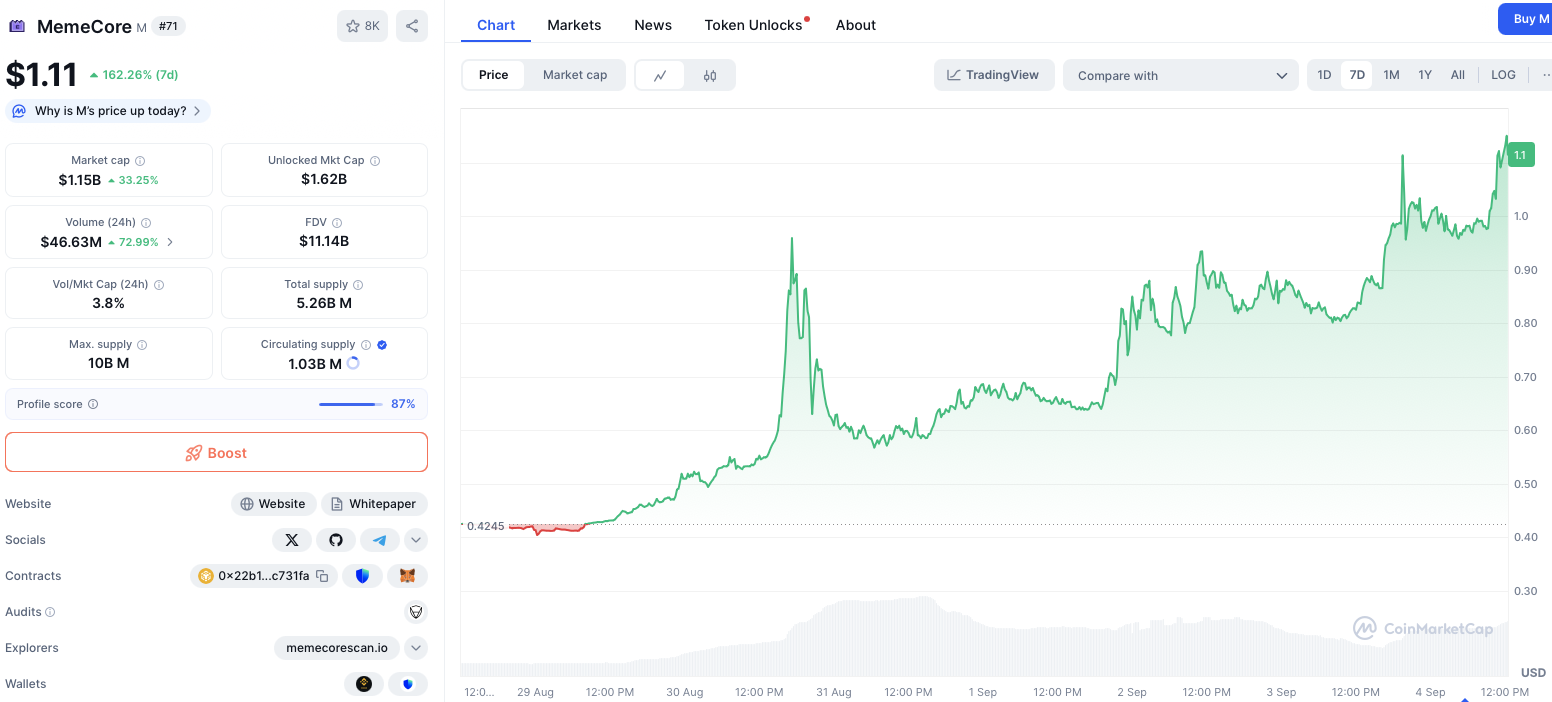
Task: Set chart range to 1Y
Action: pos(1425,75)
